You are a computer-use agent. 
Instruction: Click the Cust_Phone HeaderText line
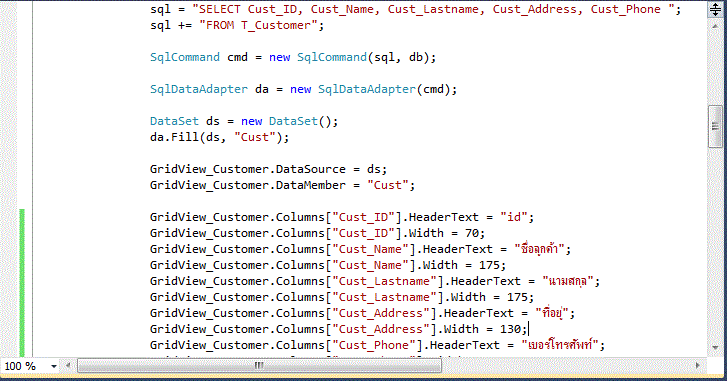[377, 346]
